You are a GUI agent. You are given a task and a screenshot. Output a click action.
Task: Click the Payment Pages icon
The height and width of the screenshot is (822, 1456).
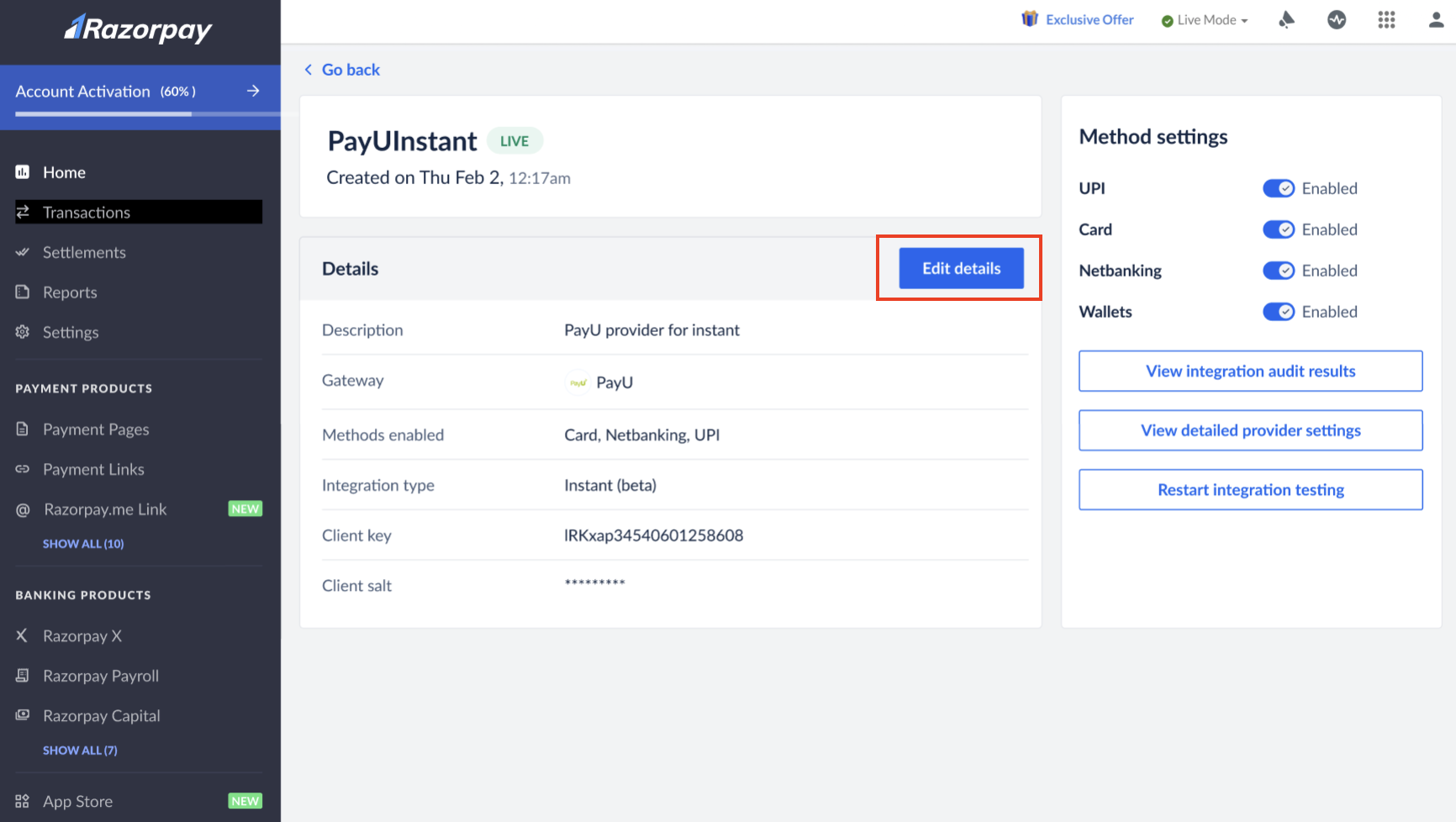point(23,429)
